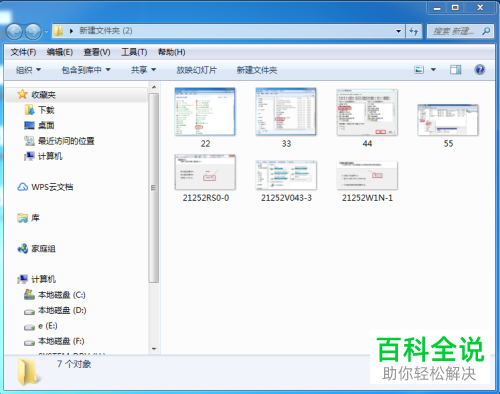
Task: Select the image thumbnail named 22
Action: (205, 112)
